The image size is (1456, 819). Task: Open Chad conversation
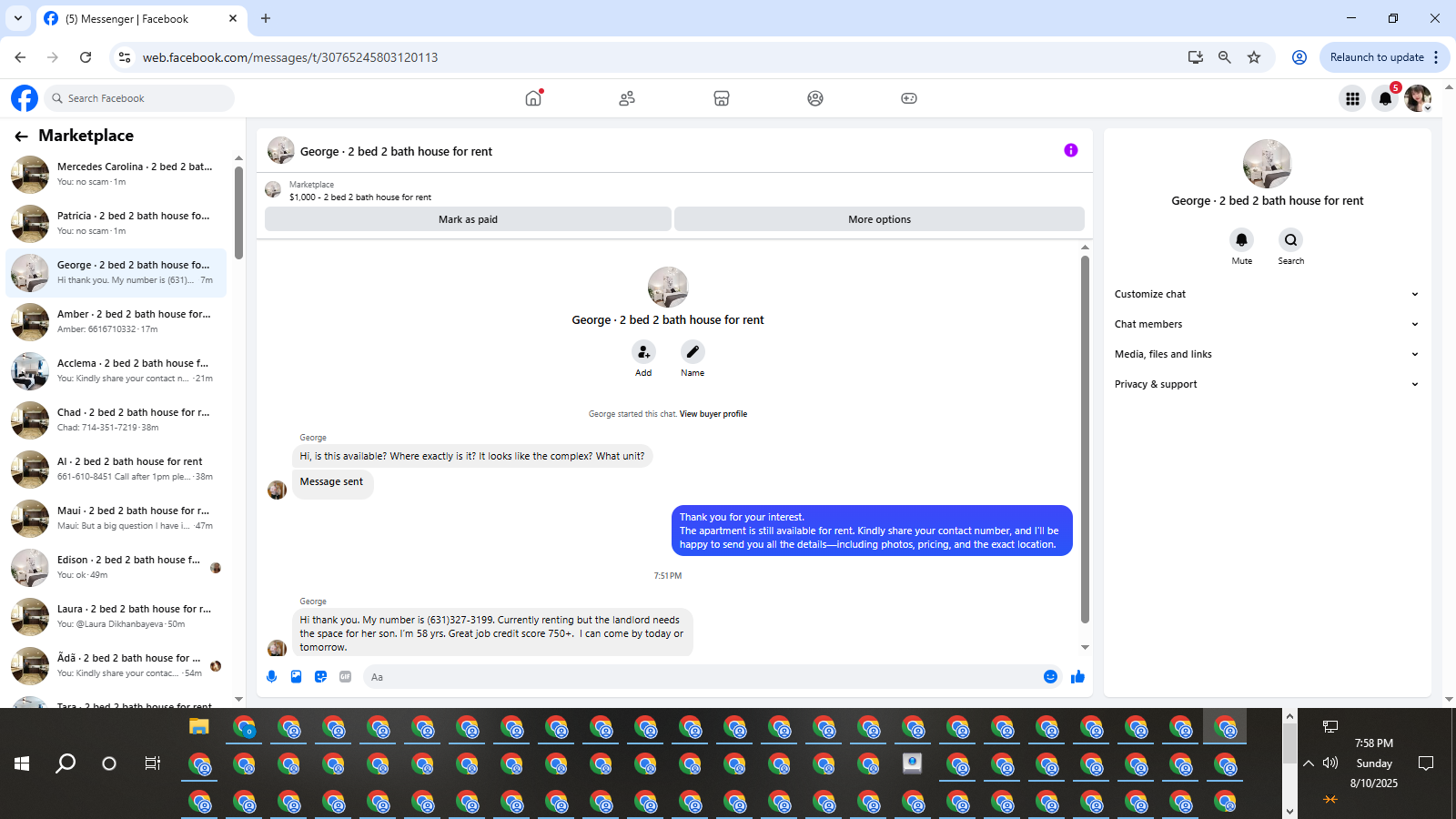tap(116, 420)
